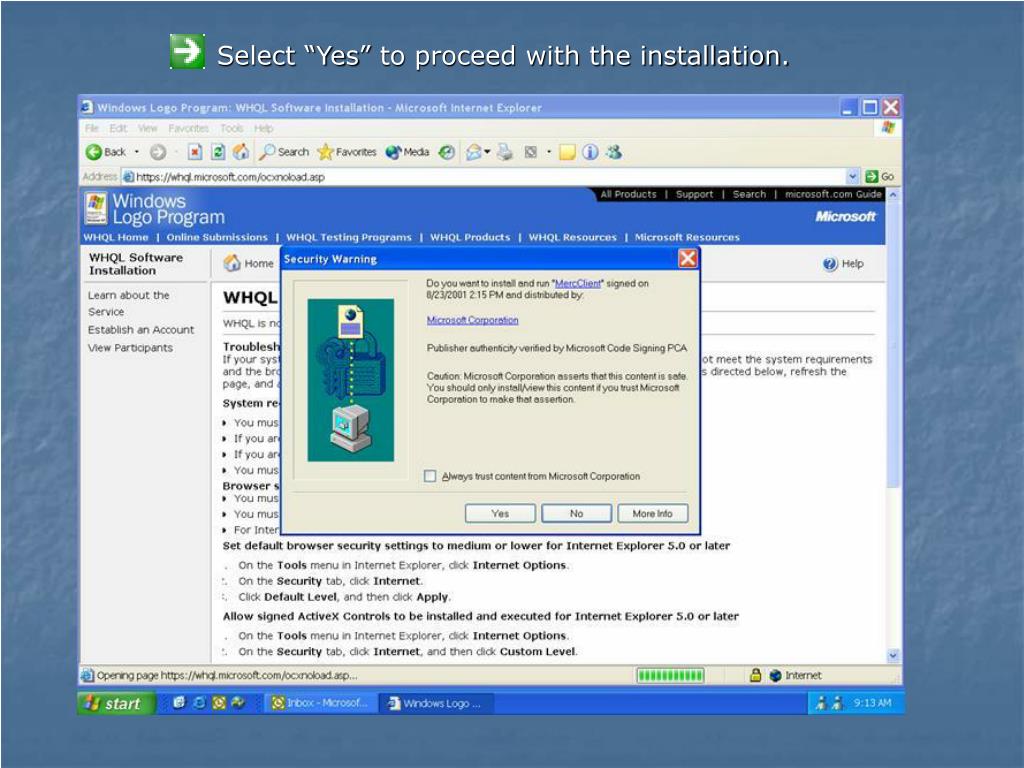Click All Products header link
This screenshot has width=1024, height=768.
coord(628,194)
